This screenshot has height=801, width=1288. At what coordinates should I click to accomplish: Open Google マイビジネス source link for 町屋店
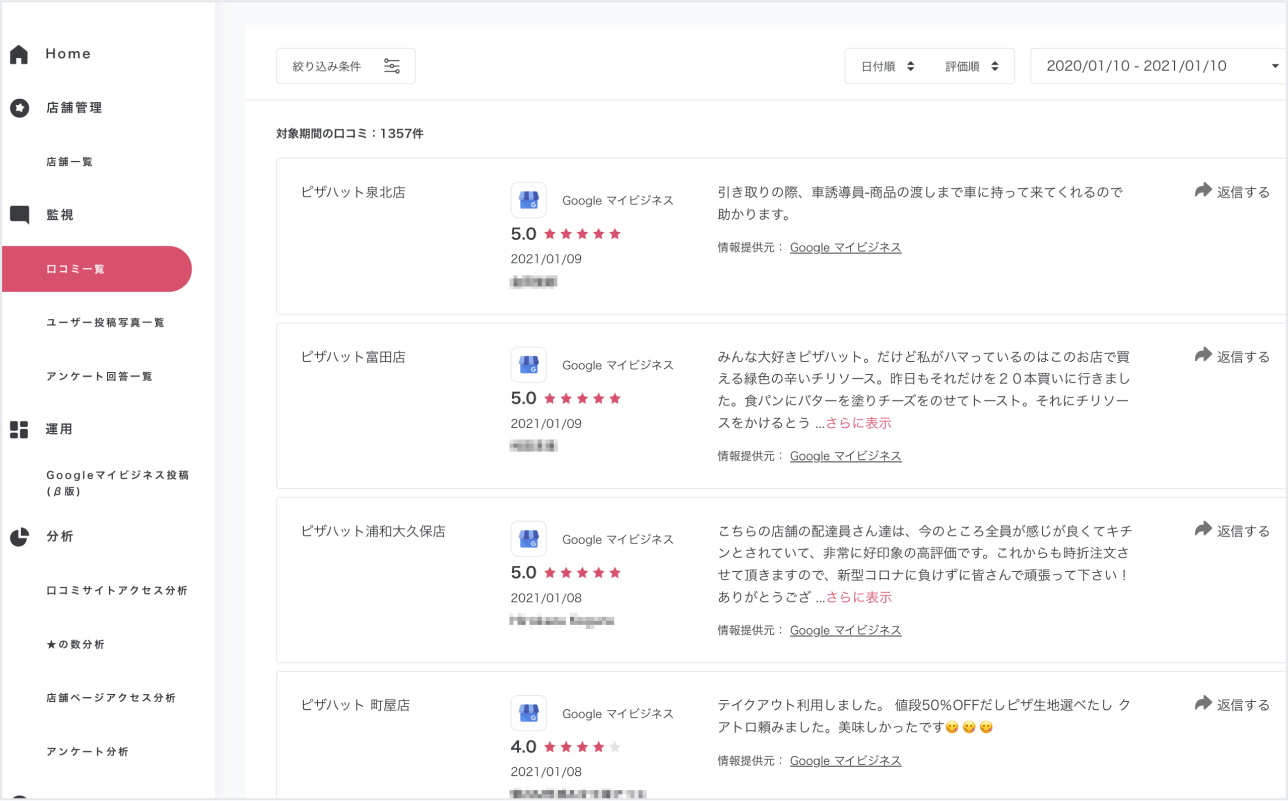pos(846,761)
